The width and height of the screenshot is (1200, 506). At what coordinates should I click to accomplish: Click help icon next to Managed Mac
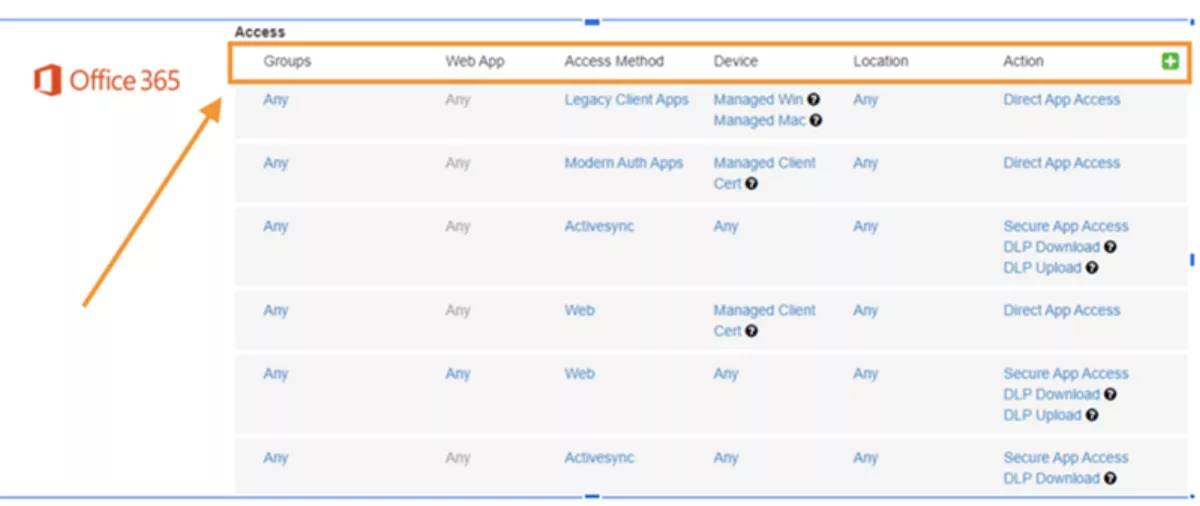(816, 121)
